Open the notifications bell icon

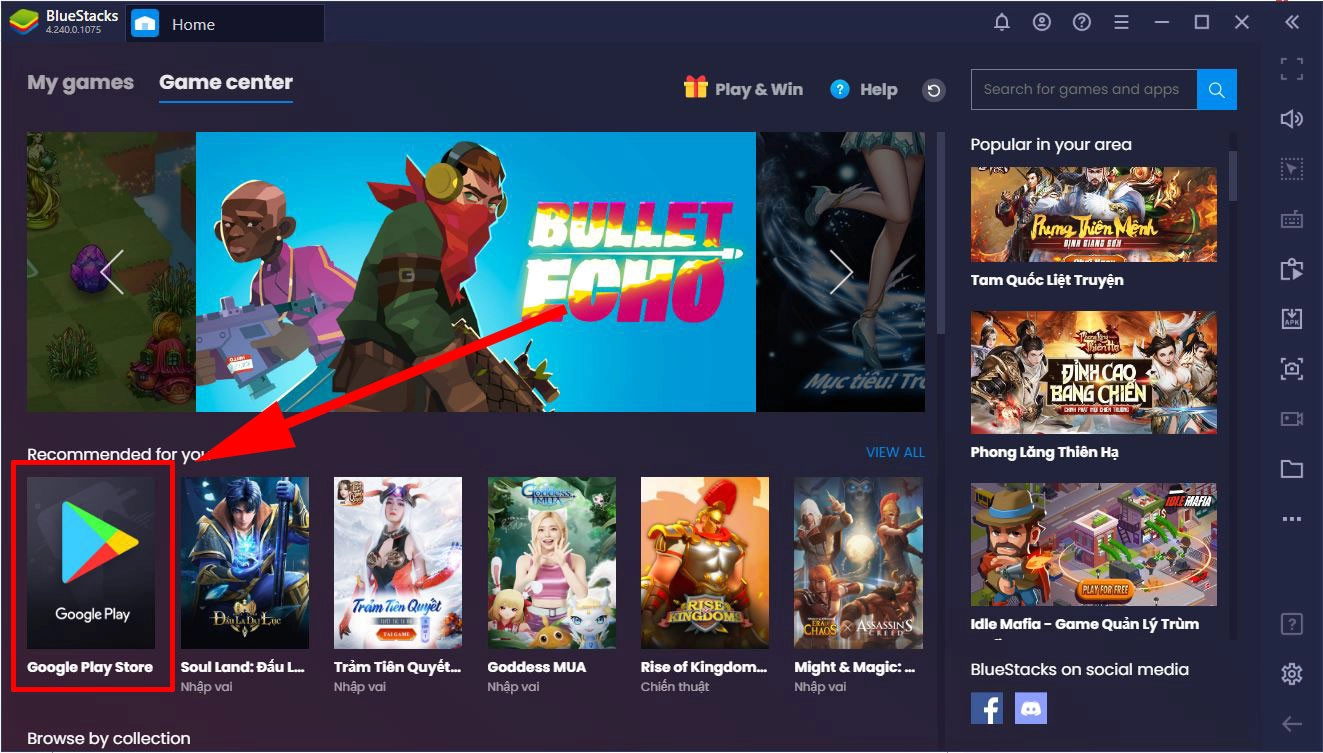click(x=1001, y=22)
